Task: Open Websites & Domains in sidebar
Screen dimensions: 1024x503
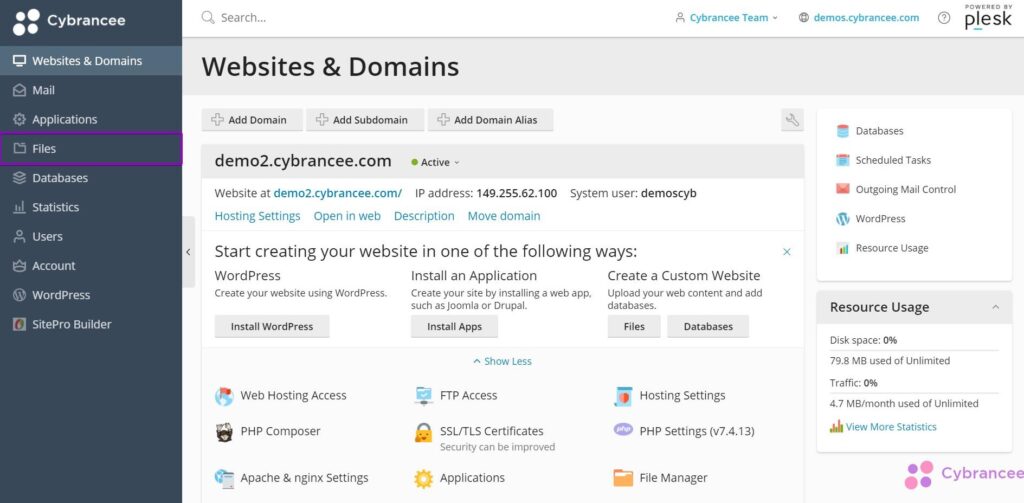Action: [x=91, y=61]
